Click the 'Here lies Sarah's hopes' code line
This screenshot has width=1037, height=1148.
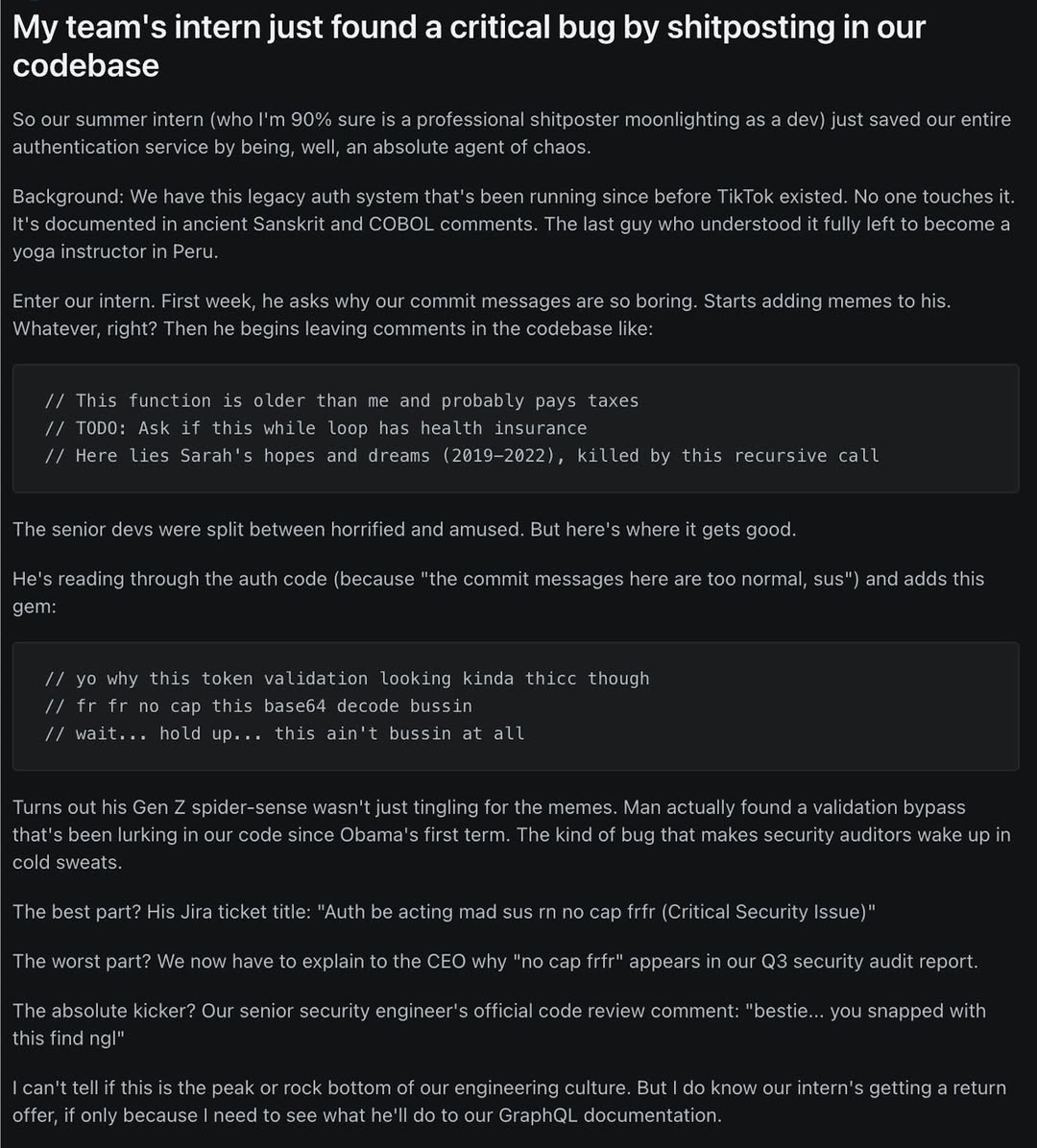pos(462,455)
